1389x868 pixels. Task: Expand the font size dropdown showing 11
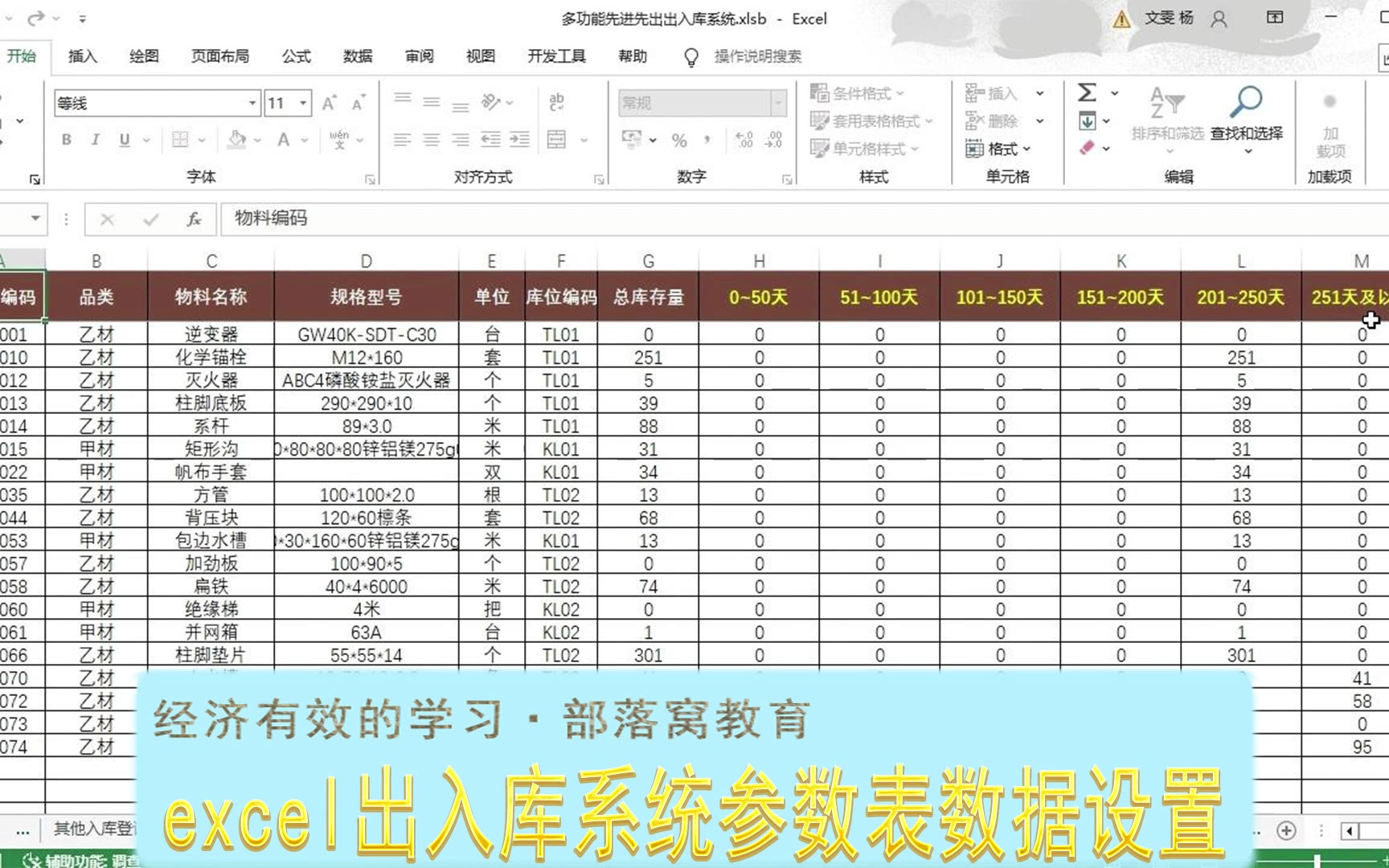click(x=303, y=103)
